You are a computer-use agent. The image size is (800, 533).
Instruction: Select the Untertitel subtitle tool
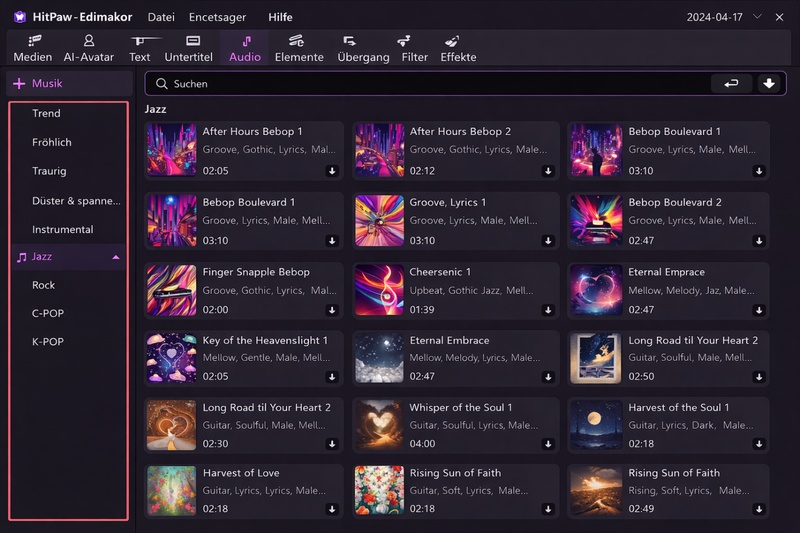click(188, 48)
